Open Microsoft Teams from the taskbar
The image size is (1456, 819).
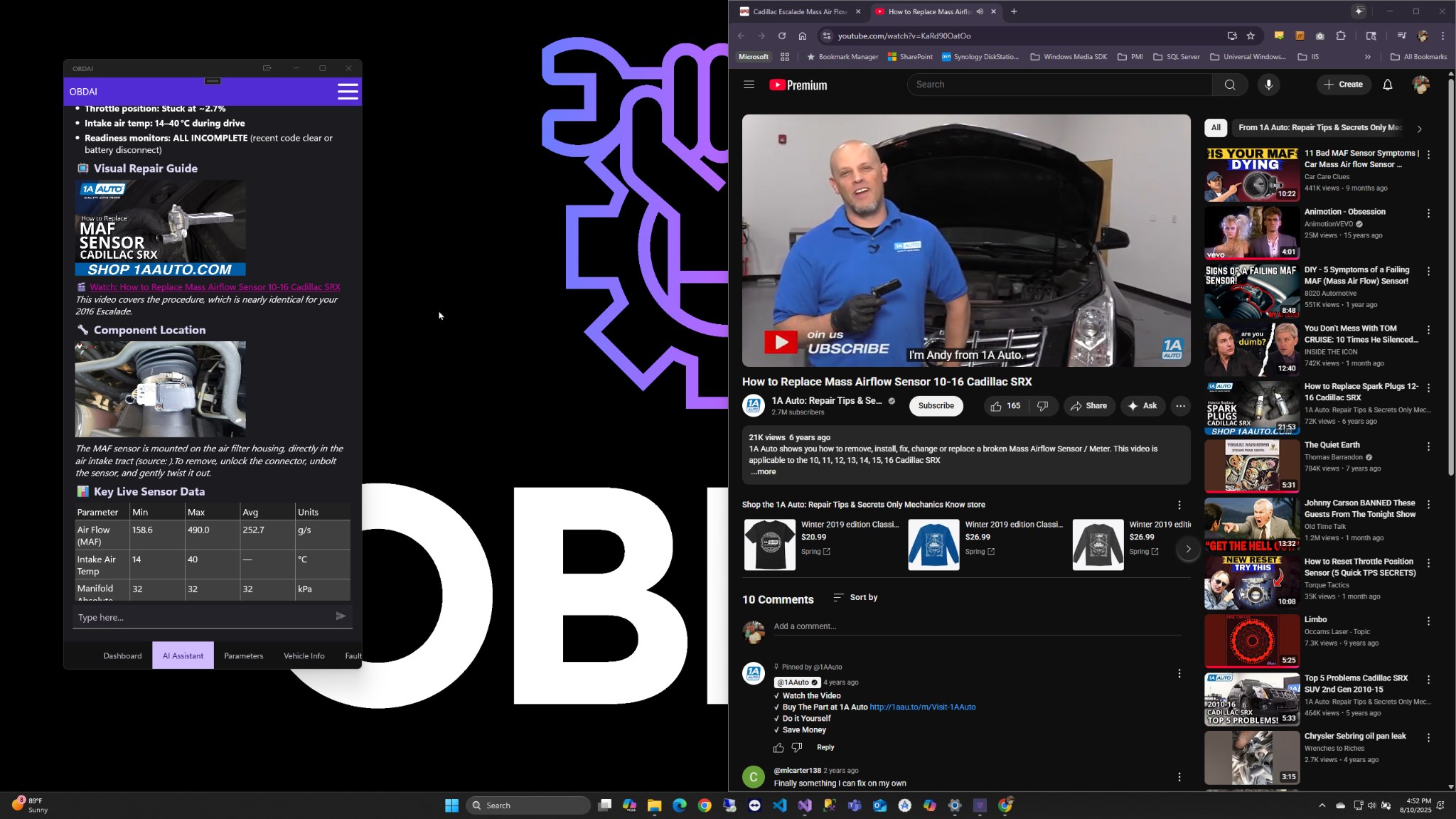(x=855, y=805)
